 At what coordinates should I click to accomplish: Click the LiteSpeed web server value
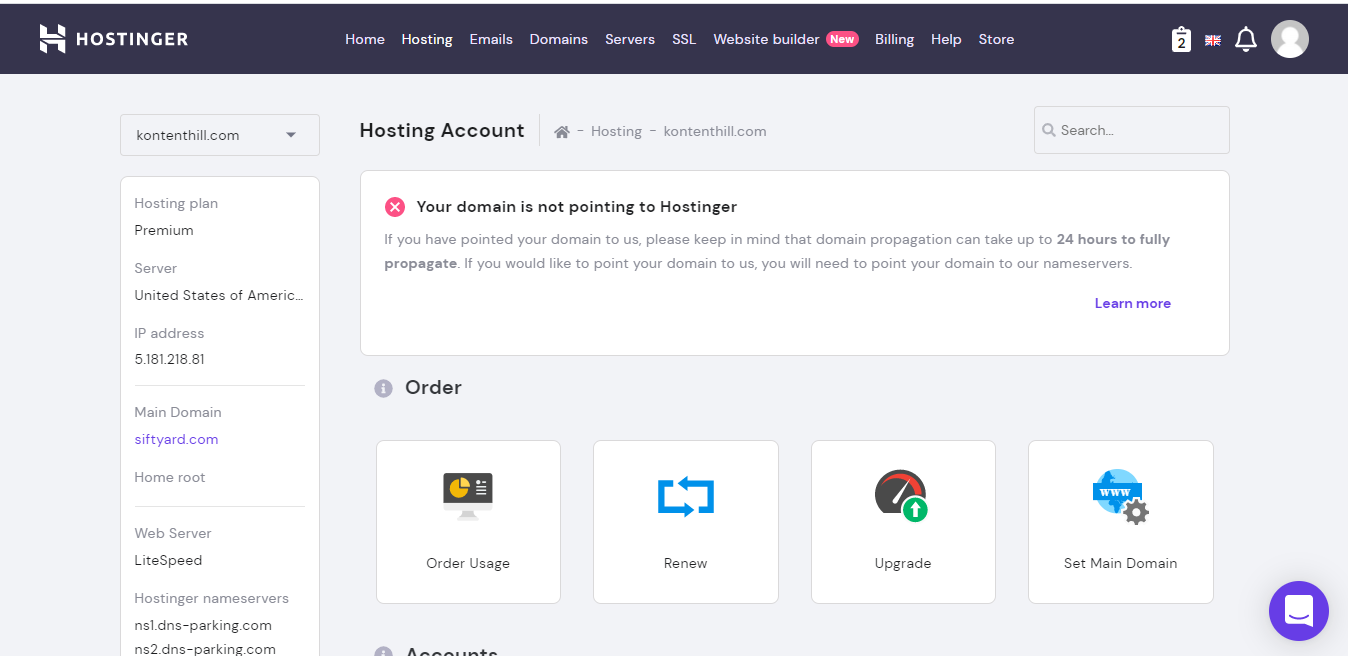pyautogui.click(x=168, y=560)
